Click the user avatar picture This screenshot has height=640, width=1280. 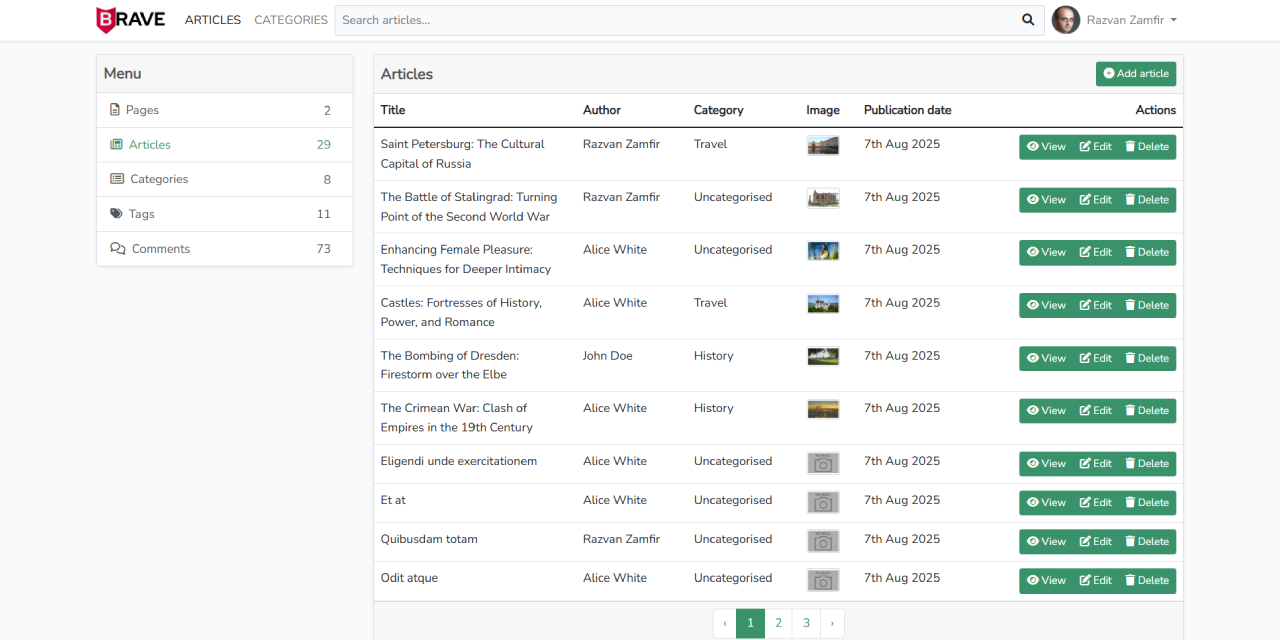tap(1066, 20)
